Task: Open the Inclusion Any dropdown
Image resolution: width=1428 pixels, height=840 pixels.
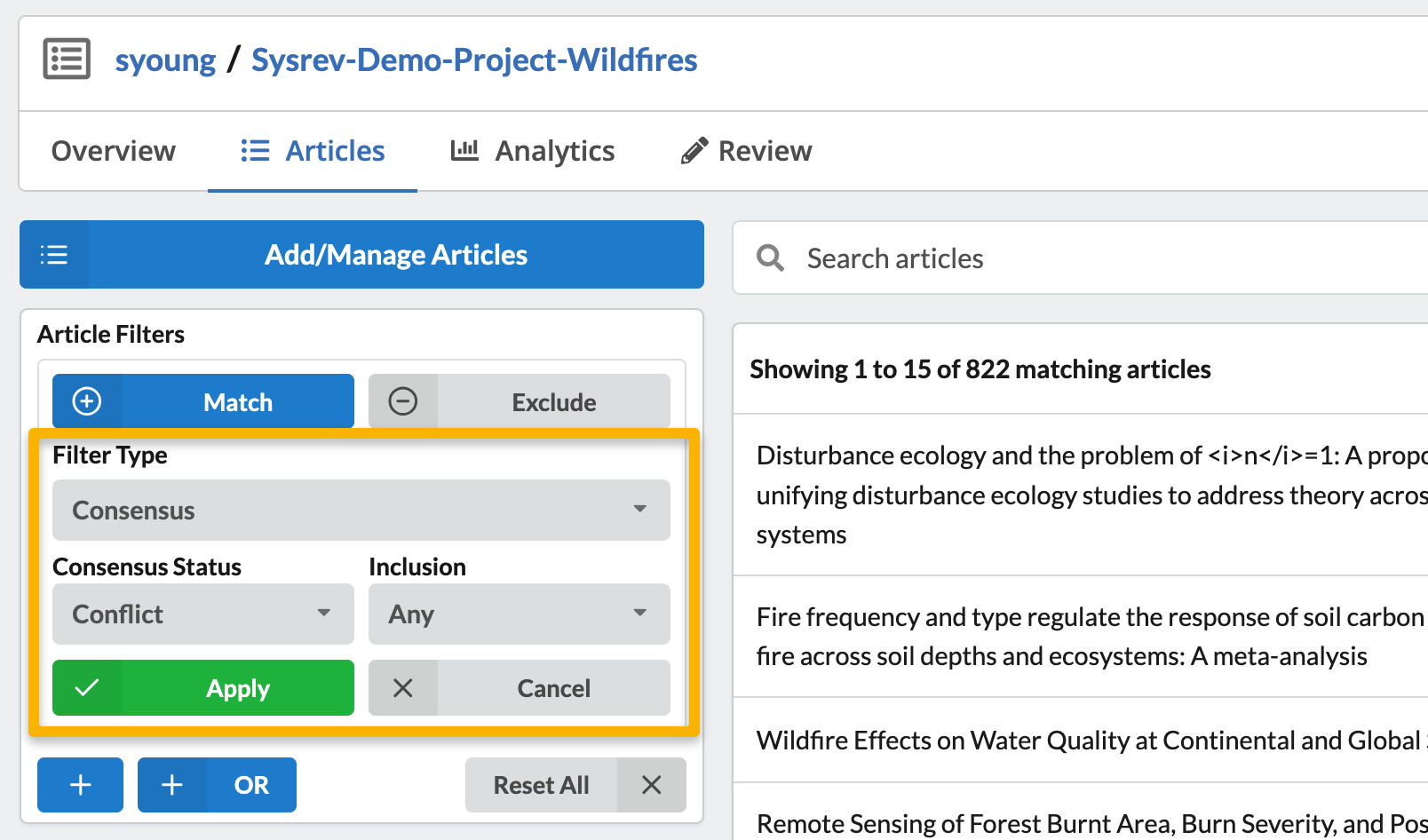Action: (519, 614)
